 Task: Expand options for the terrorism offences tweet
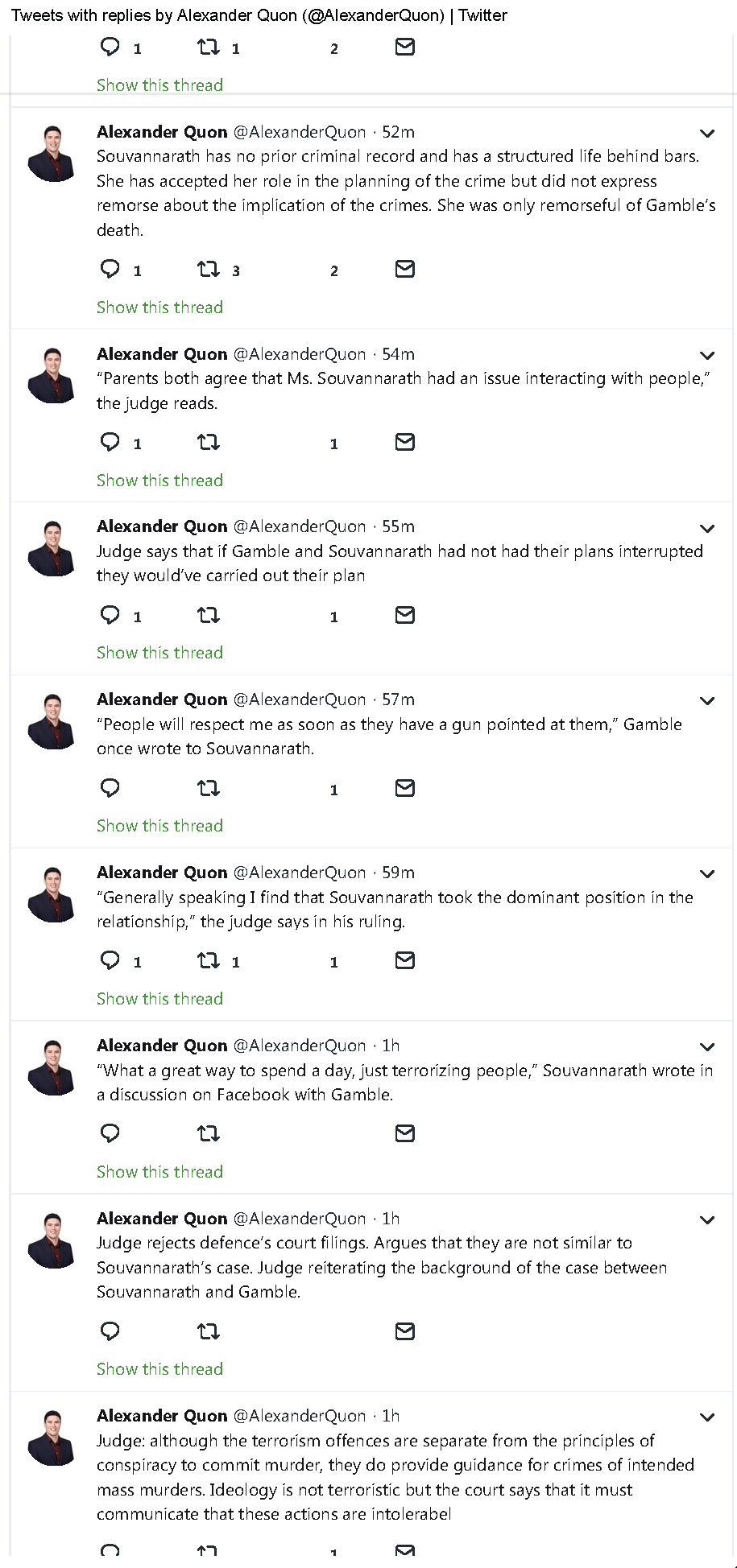coord(707,1417)
